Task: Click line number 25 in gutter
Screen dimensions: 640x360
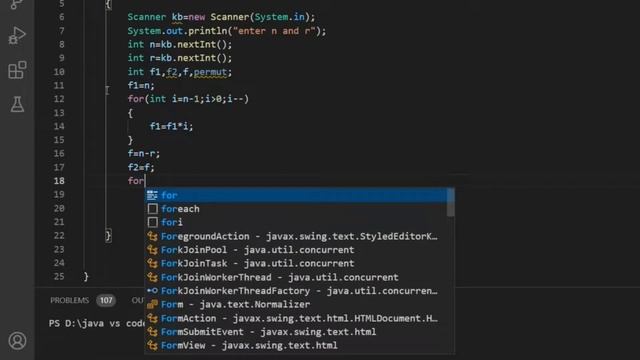Action: tap(59, 276)
